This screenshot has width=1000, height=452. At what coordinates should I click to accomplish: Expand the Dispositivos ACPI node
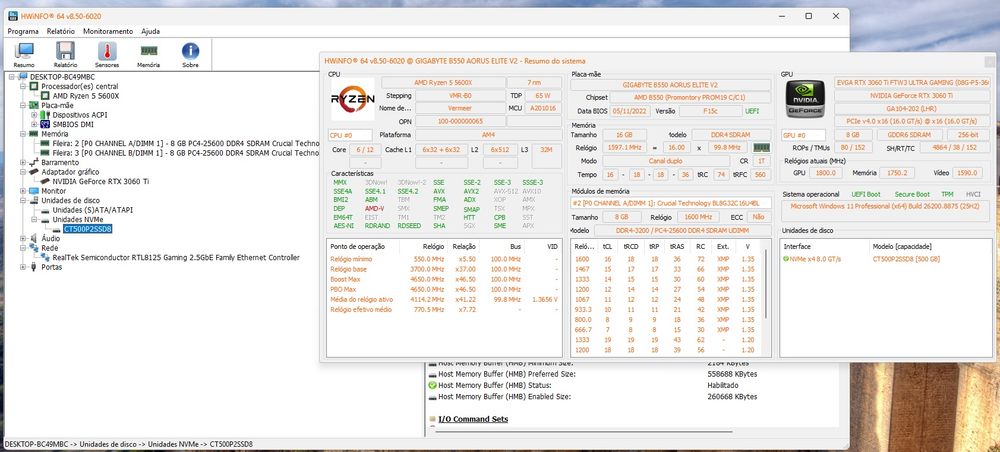pyautogui.click(x=34, y=115)
